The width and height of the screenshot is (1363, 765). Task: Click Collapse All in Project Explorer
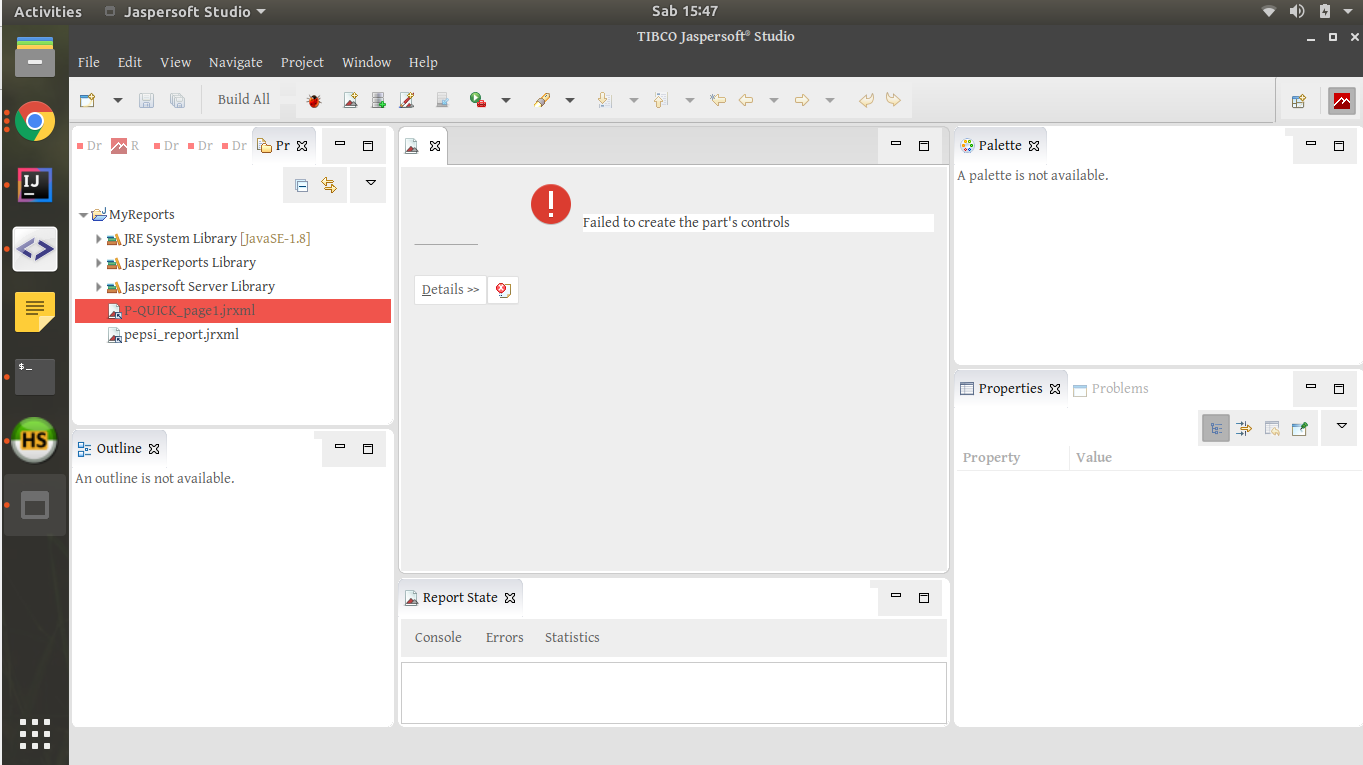point(302,185)
